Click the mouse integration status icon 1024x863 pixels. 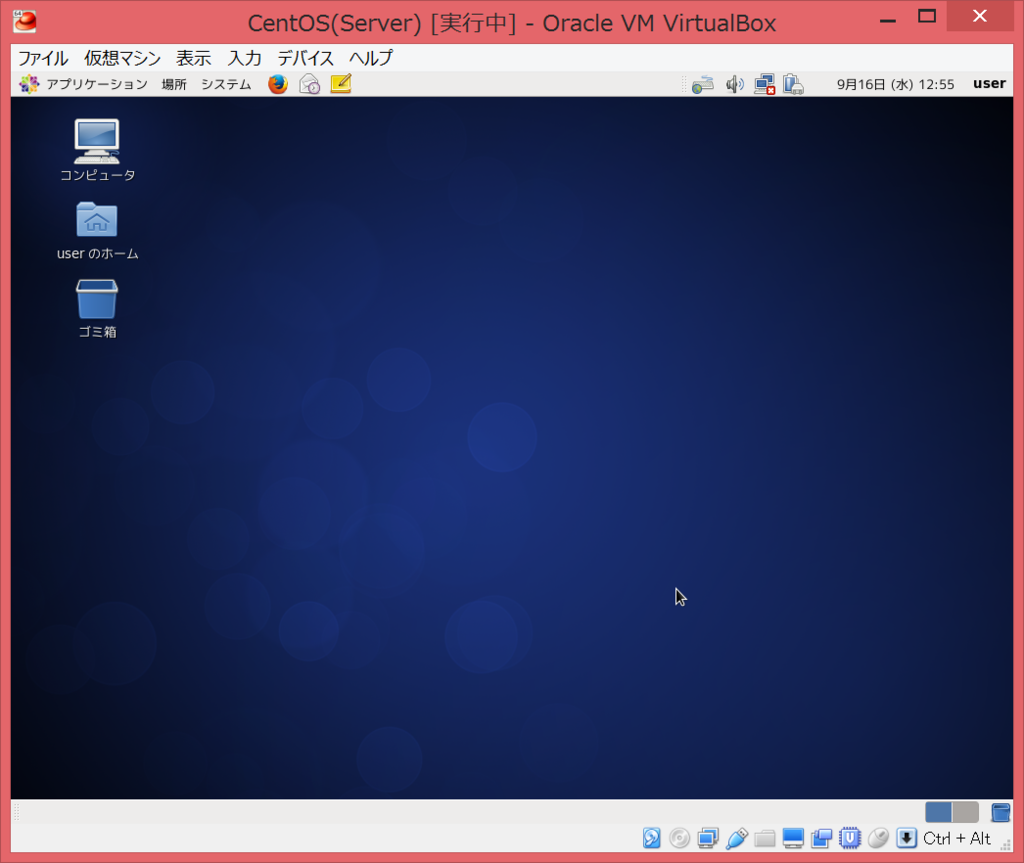pos(878,838)
